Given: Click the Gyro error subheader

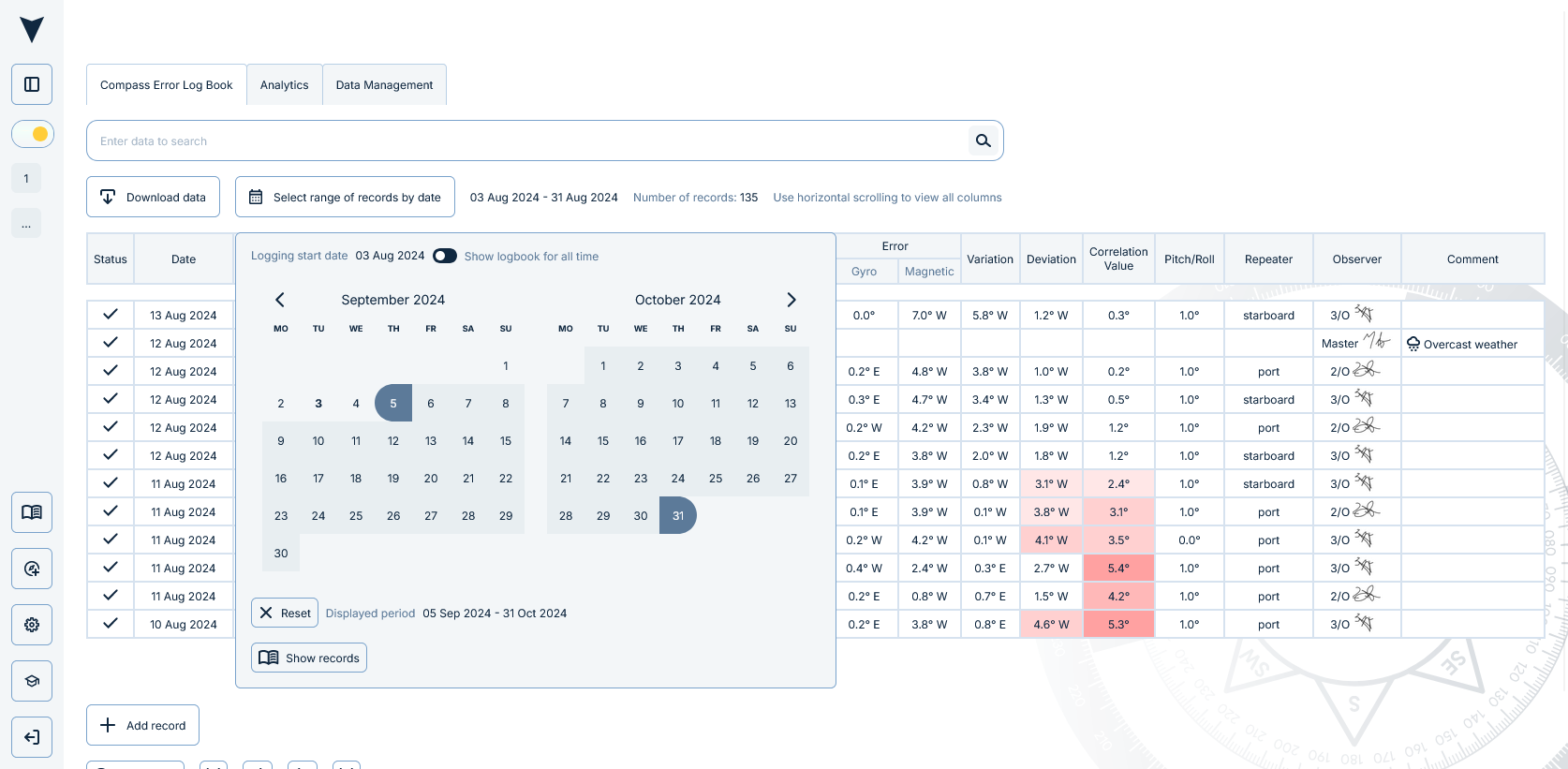Looking at the screenshot, I should [x=864, y=271].
